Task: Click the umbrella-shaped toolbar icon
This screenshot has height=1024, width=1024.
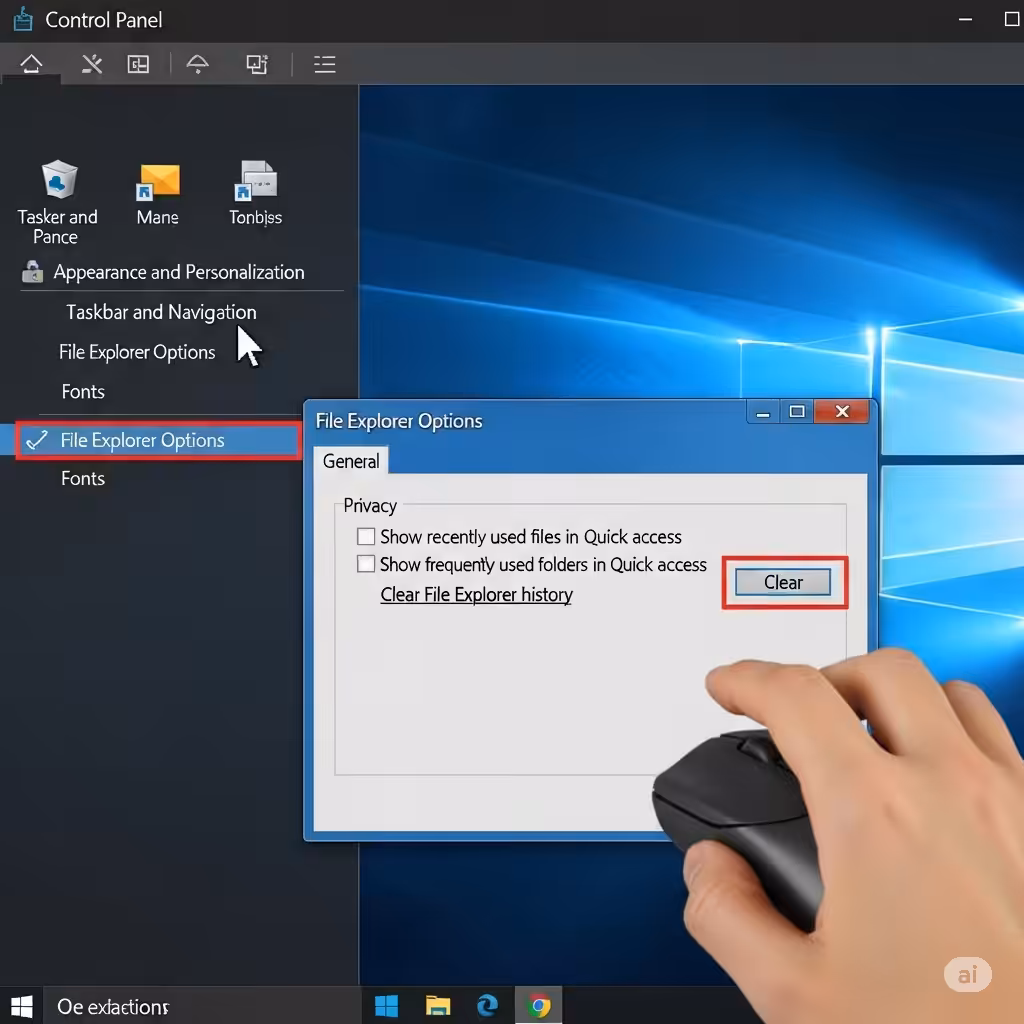Action: (197, 63)
